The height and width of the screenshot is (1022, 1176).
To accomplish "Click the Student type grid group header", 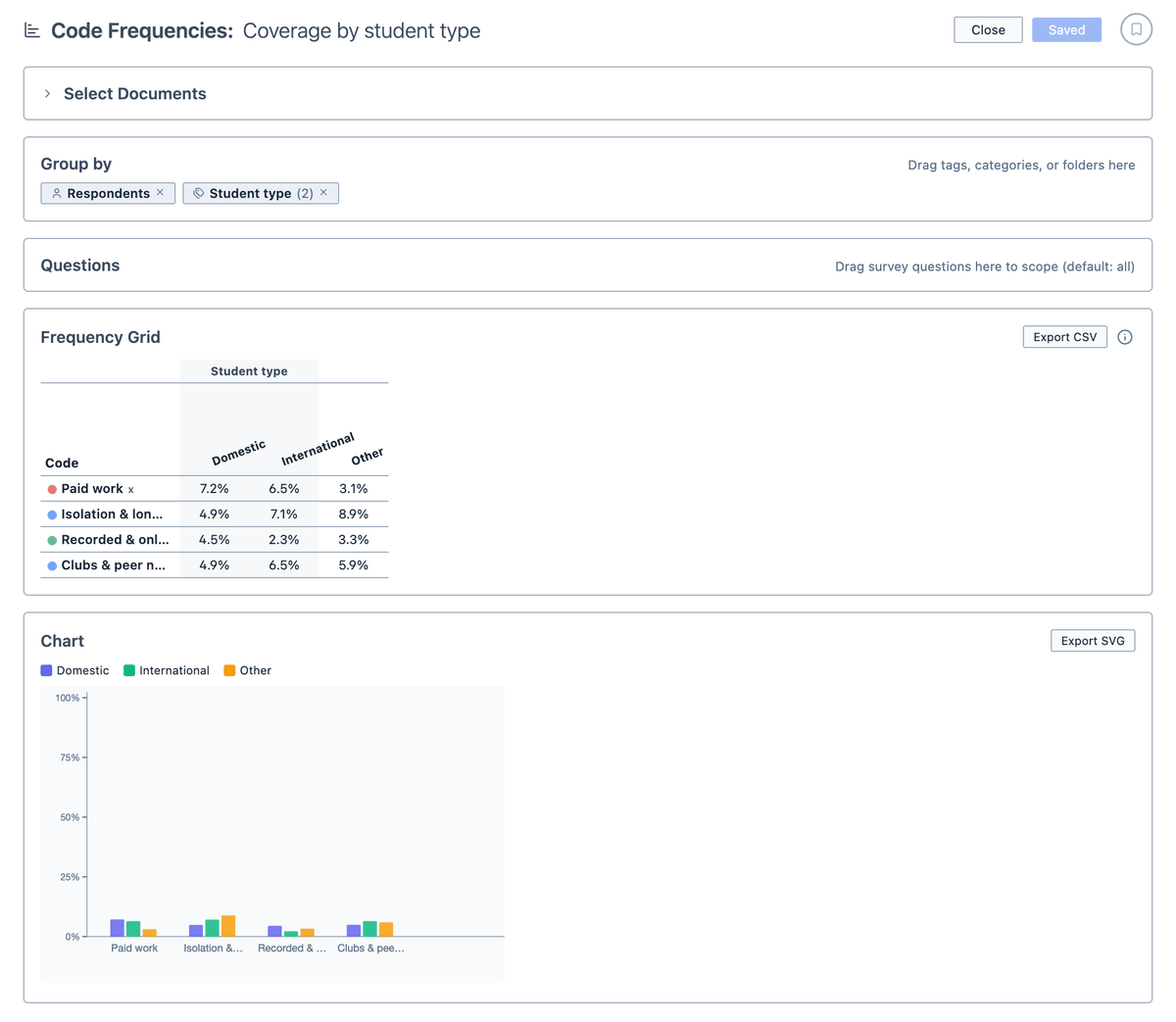I will [249, 371].
